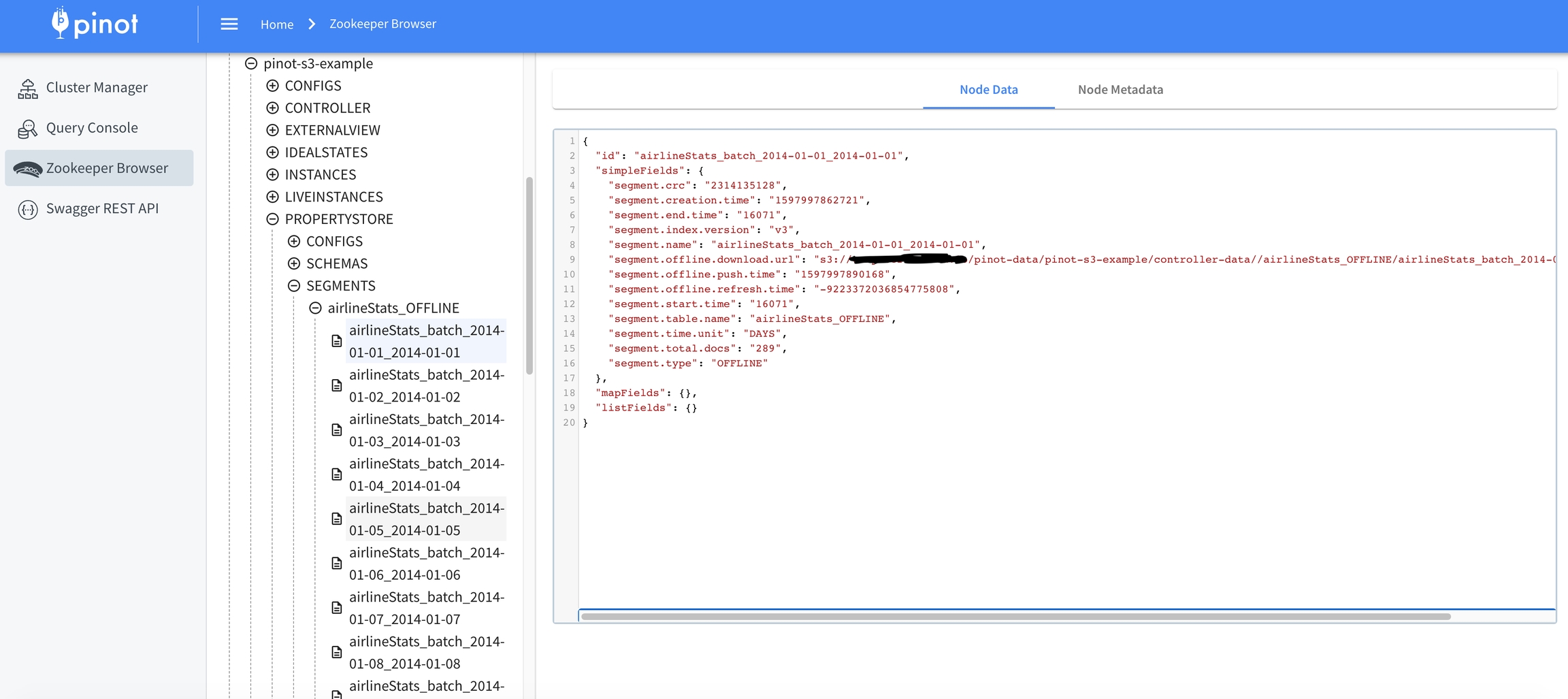Expand the SCHEMAS node under PROPERTYSTORE
This screenshot has width=1568, height=699.
click(x=294, y=263)
